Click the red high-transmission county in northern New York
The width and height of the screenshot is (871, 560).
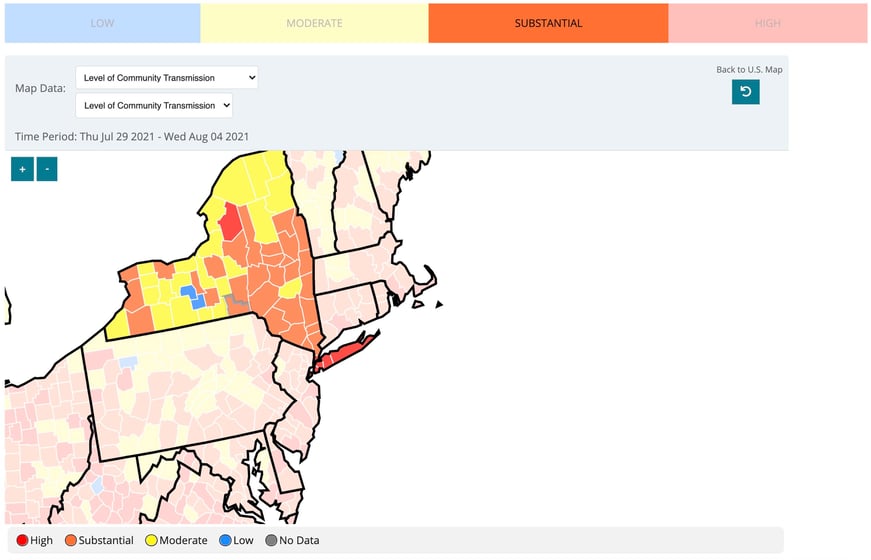(229, 222)
